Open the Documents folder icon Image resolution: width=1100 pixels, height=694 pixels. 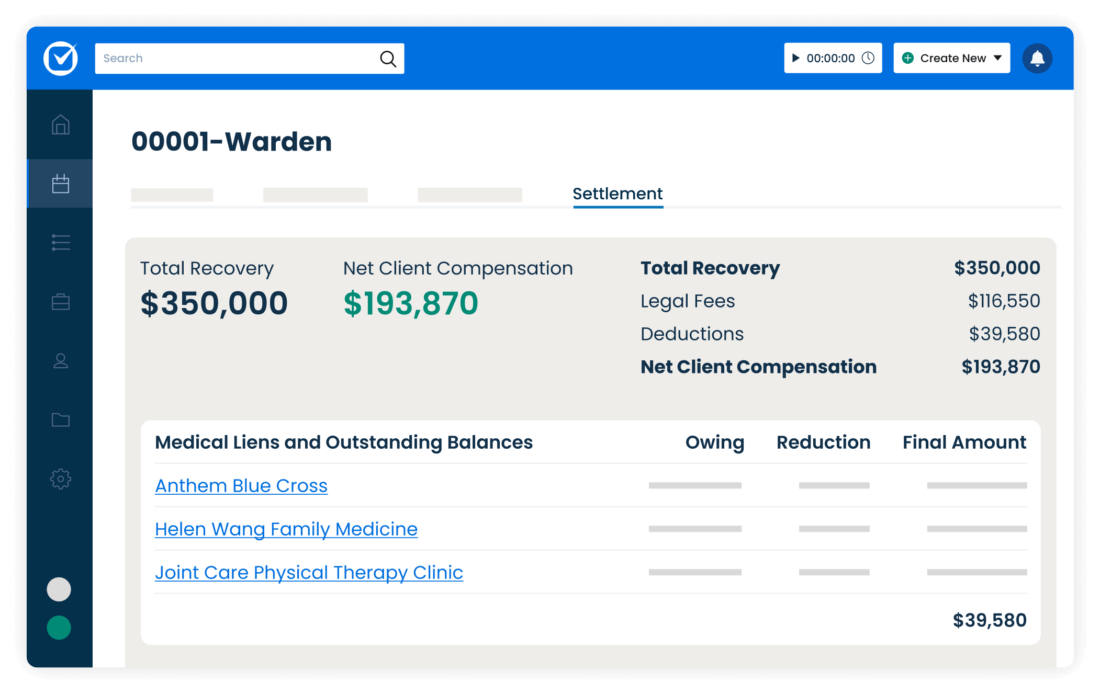tap(60, 420)
